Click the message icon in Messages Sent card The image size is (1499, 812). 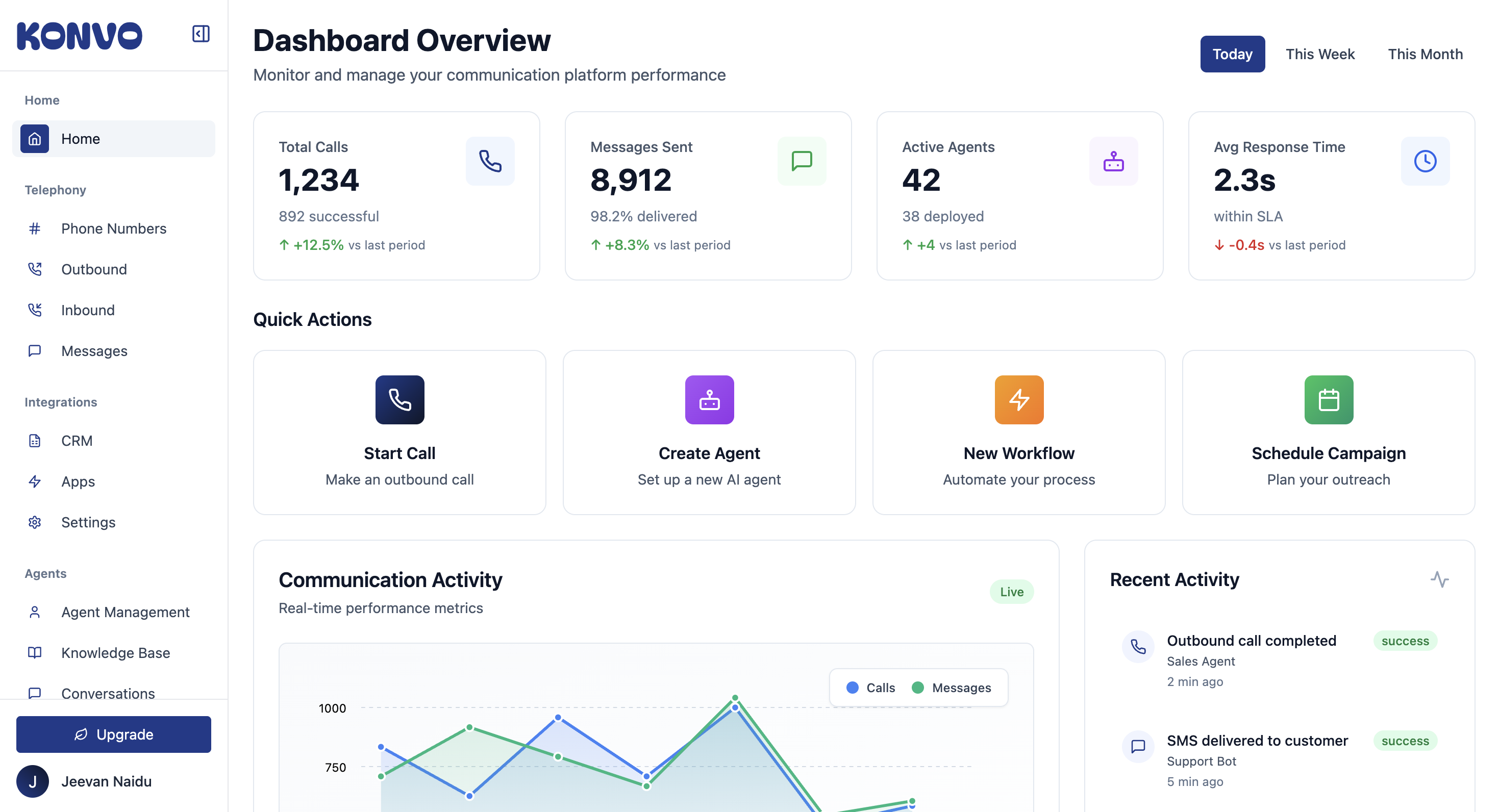coord(802,161)
